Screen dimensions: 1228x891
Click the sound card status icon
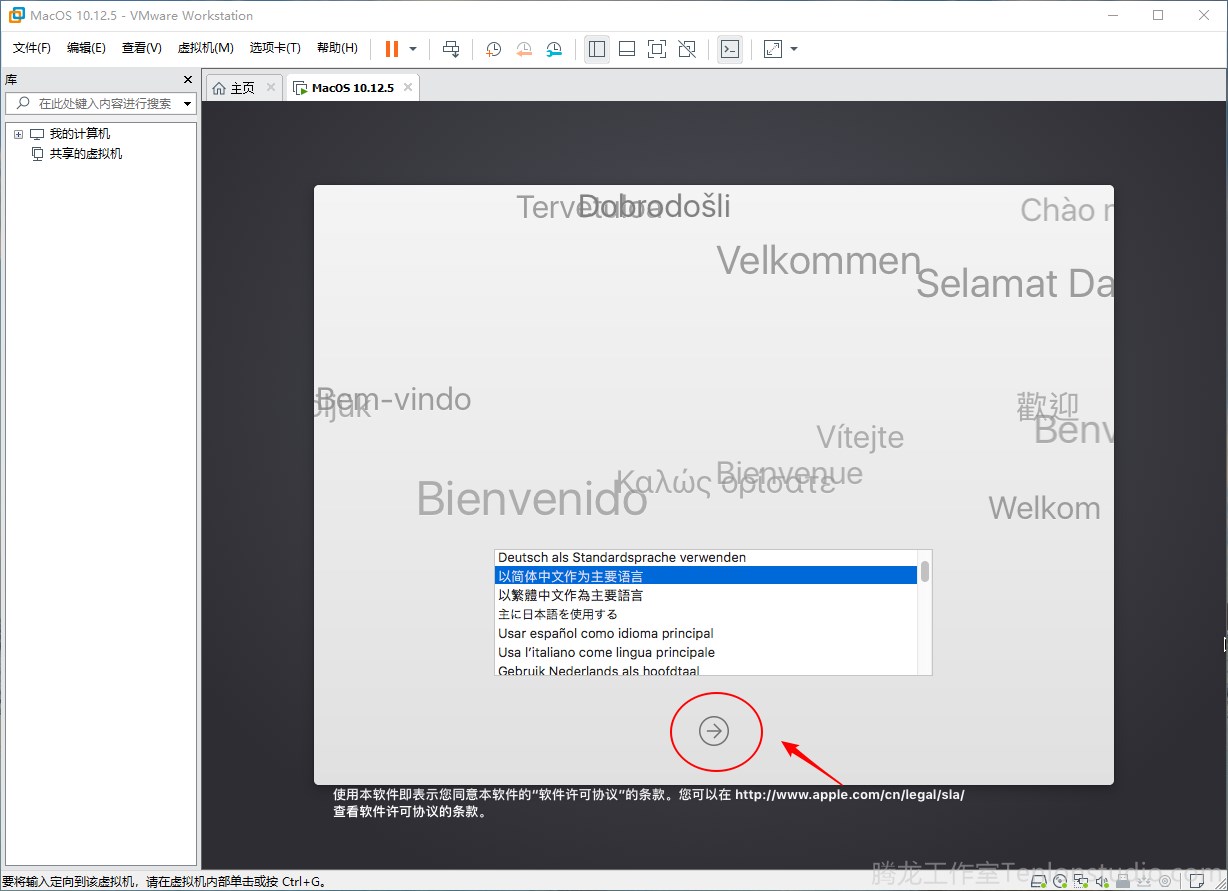point(1102,881)
